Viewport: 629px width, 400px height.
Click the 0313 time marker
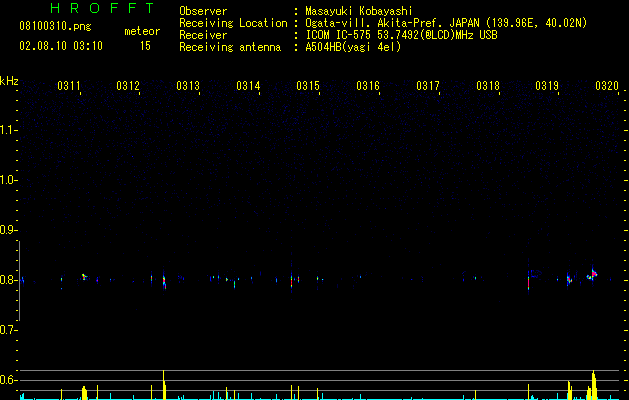pyautogui.click(x=188, y=86)
